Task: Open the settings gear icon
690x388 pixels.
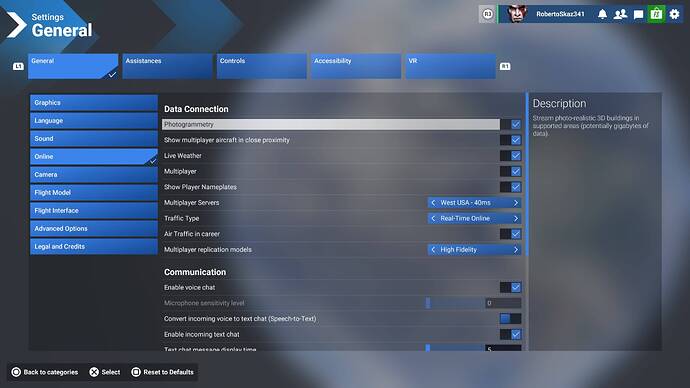Action: pyautogui.click(x=674, y=14)
